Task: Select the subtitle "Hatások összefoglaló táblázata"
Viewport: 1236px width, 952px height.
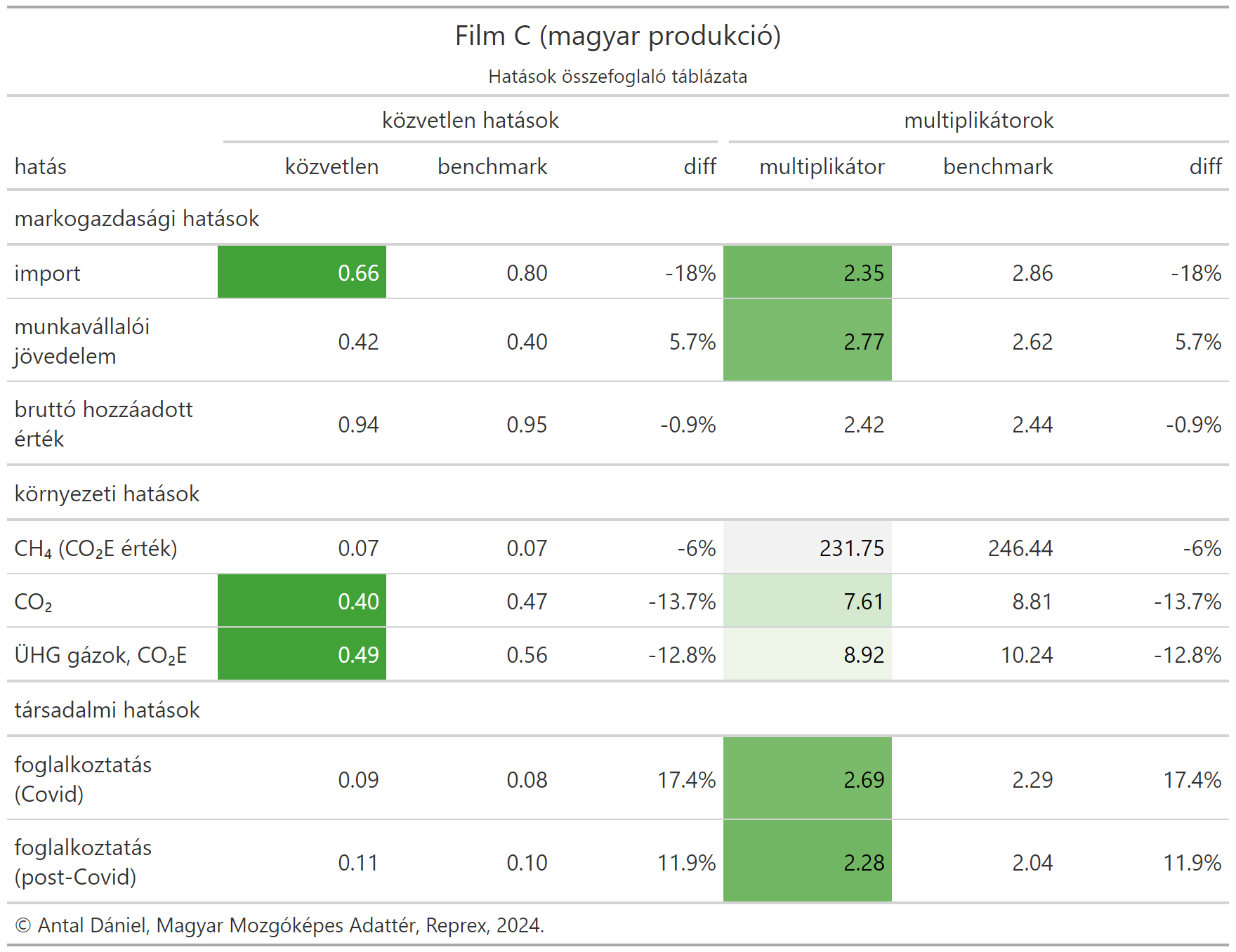Action: click(x=618, y=77)
